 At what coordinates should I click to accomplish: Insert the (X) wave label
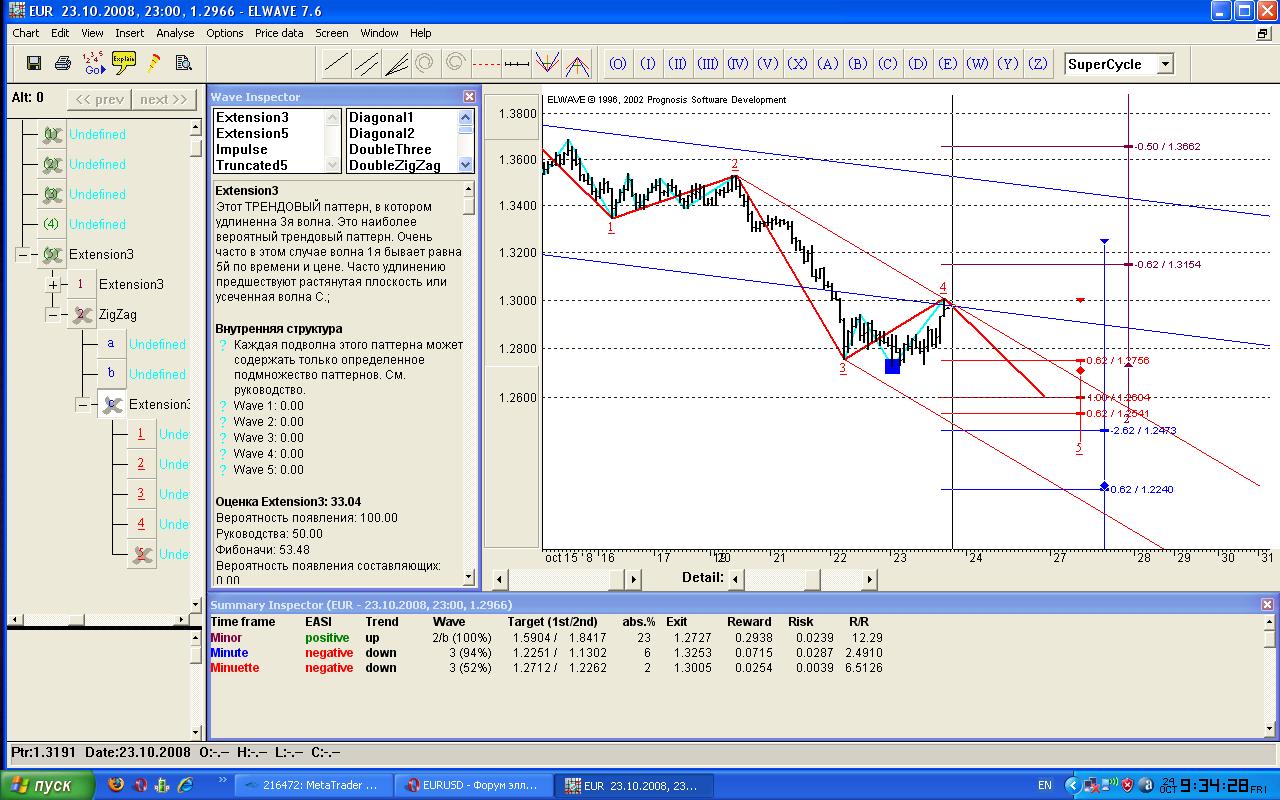click(798, 64)
